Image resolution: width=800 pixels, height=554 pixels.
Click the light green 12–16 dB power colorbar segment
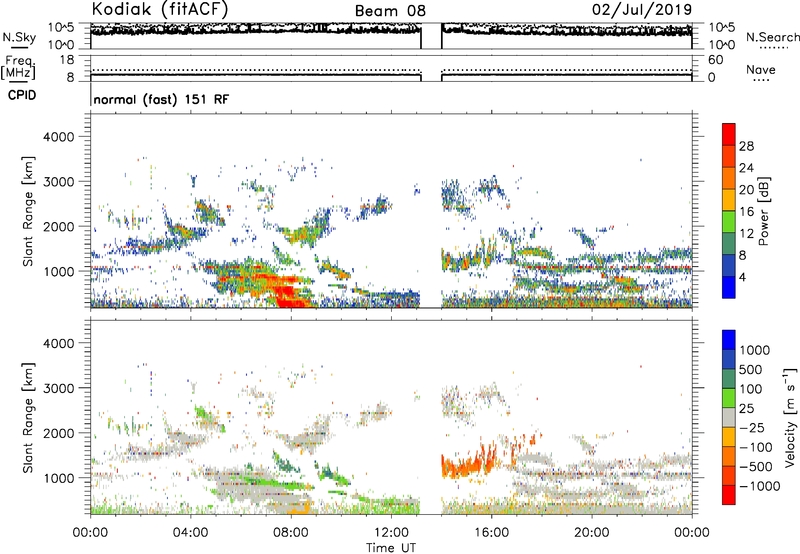tap(729, 222)
